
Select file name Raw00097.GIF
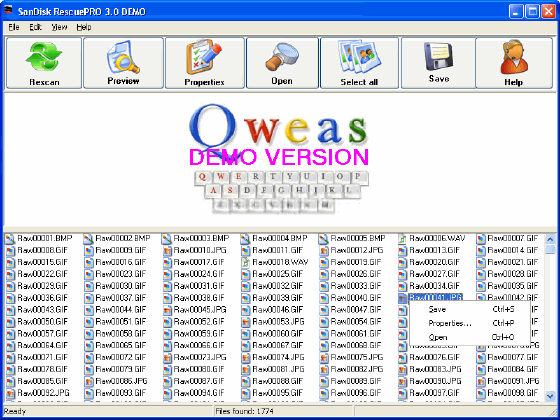(434, 393)
